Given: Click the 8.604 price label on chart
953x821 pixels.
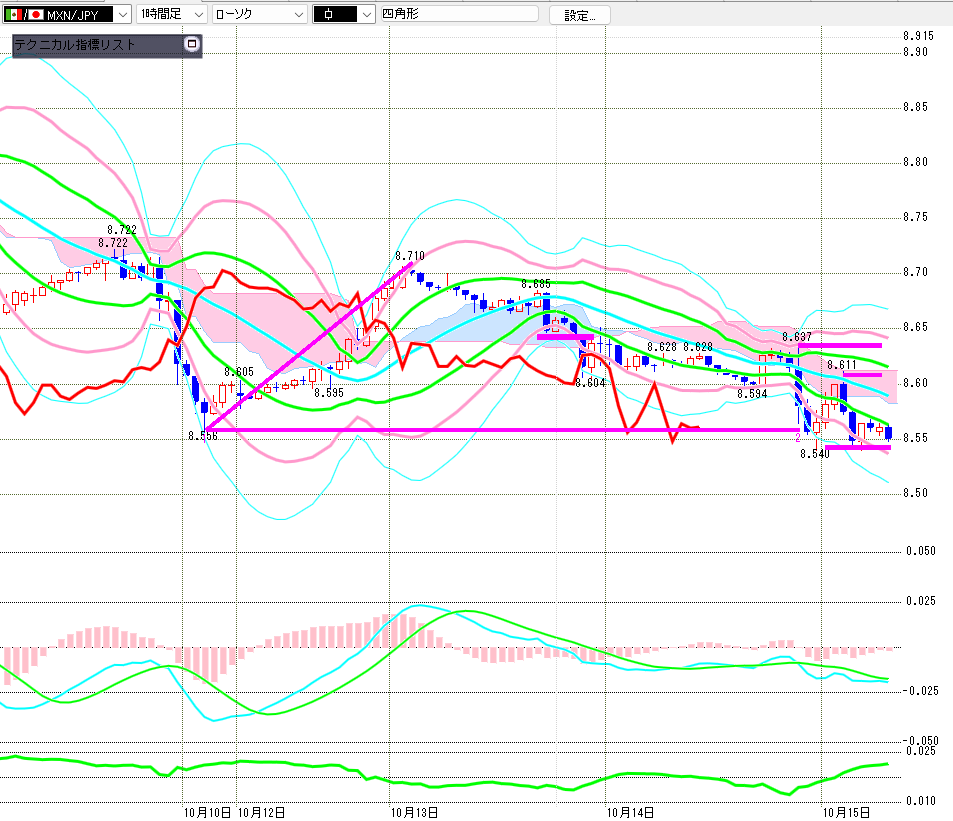Looking at the screenshot, I should click(590, 383).
